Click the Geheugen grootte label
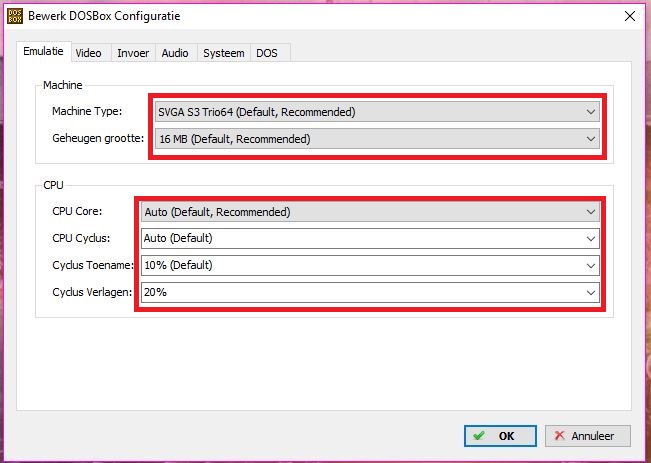 (98, 138)
